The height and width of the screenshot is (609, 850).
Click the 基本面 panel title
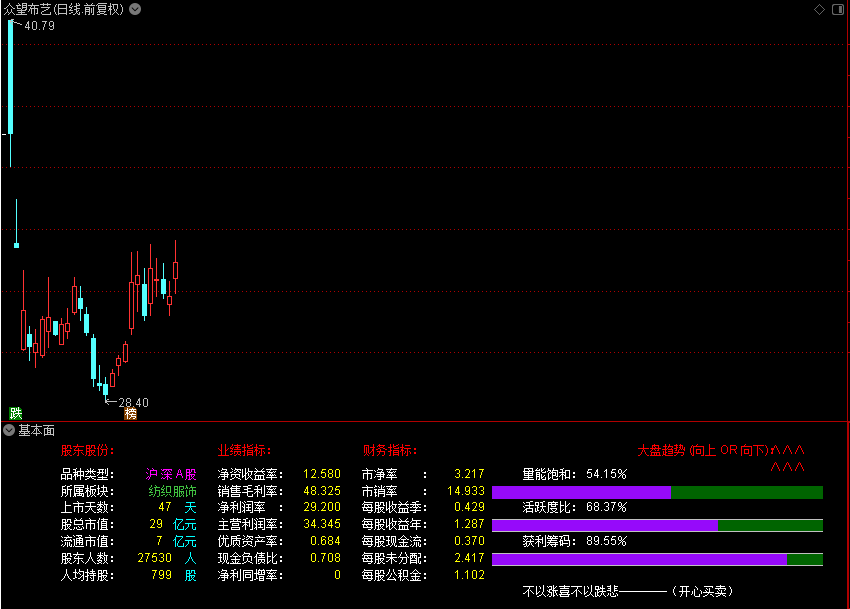click(x=36, y=431)
